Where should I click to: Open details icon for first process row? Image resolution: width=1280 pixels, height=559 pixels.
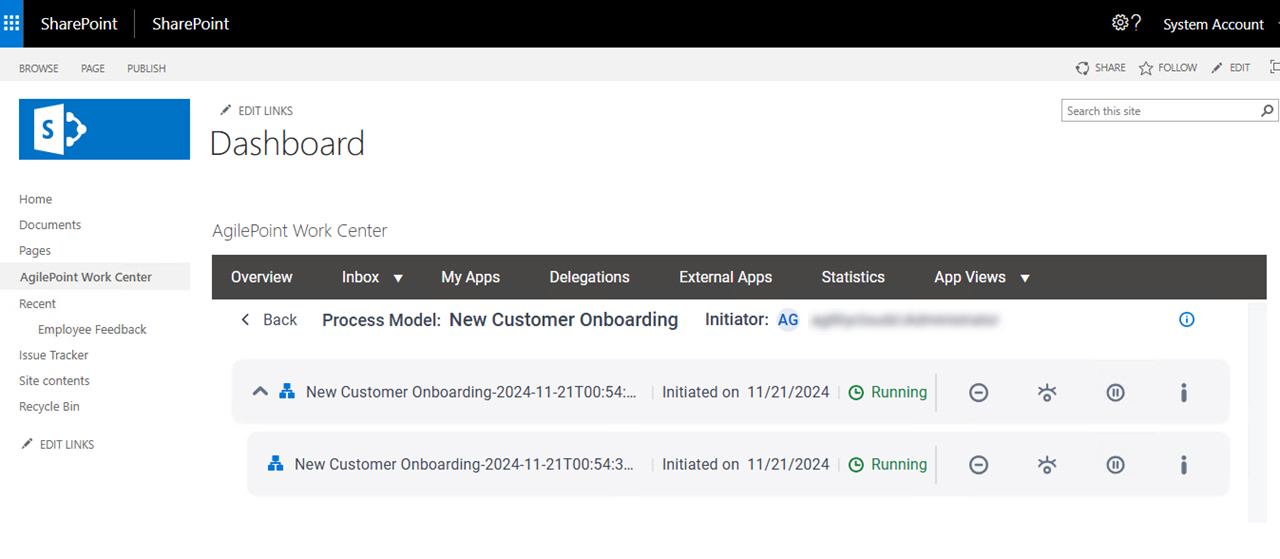1184,393
